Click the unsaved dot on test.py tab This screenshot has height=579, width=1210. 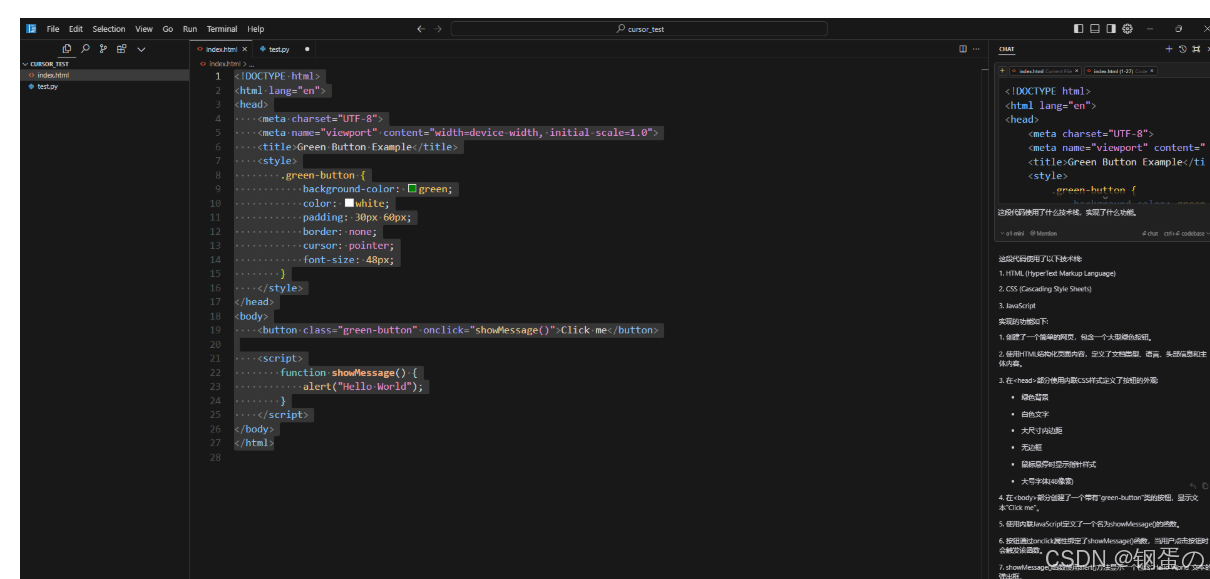(306, 49)
